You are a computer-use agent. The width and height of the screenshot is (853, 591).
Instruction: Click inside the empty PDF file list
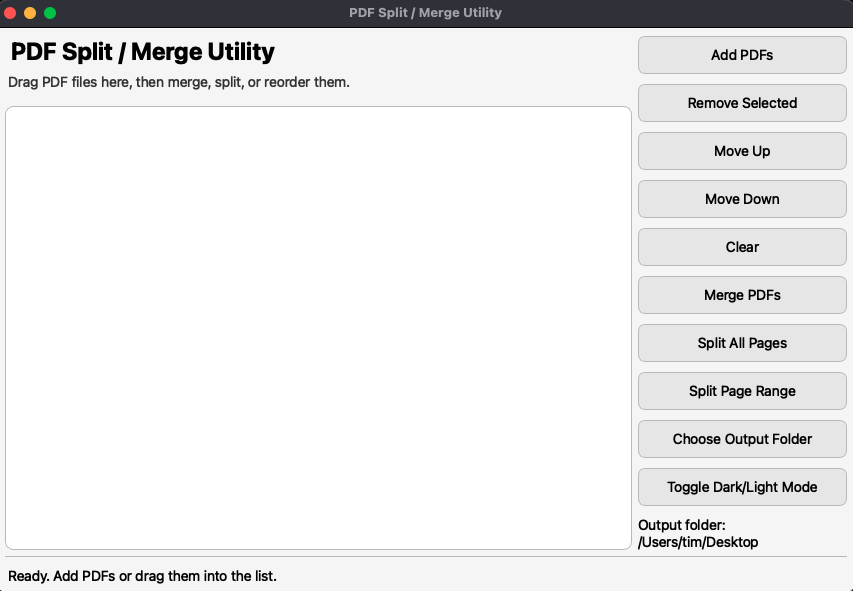[318, 328]
